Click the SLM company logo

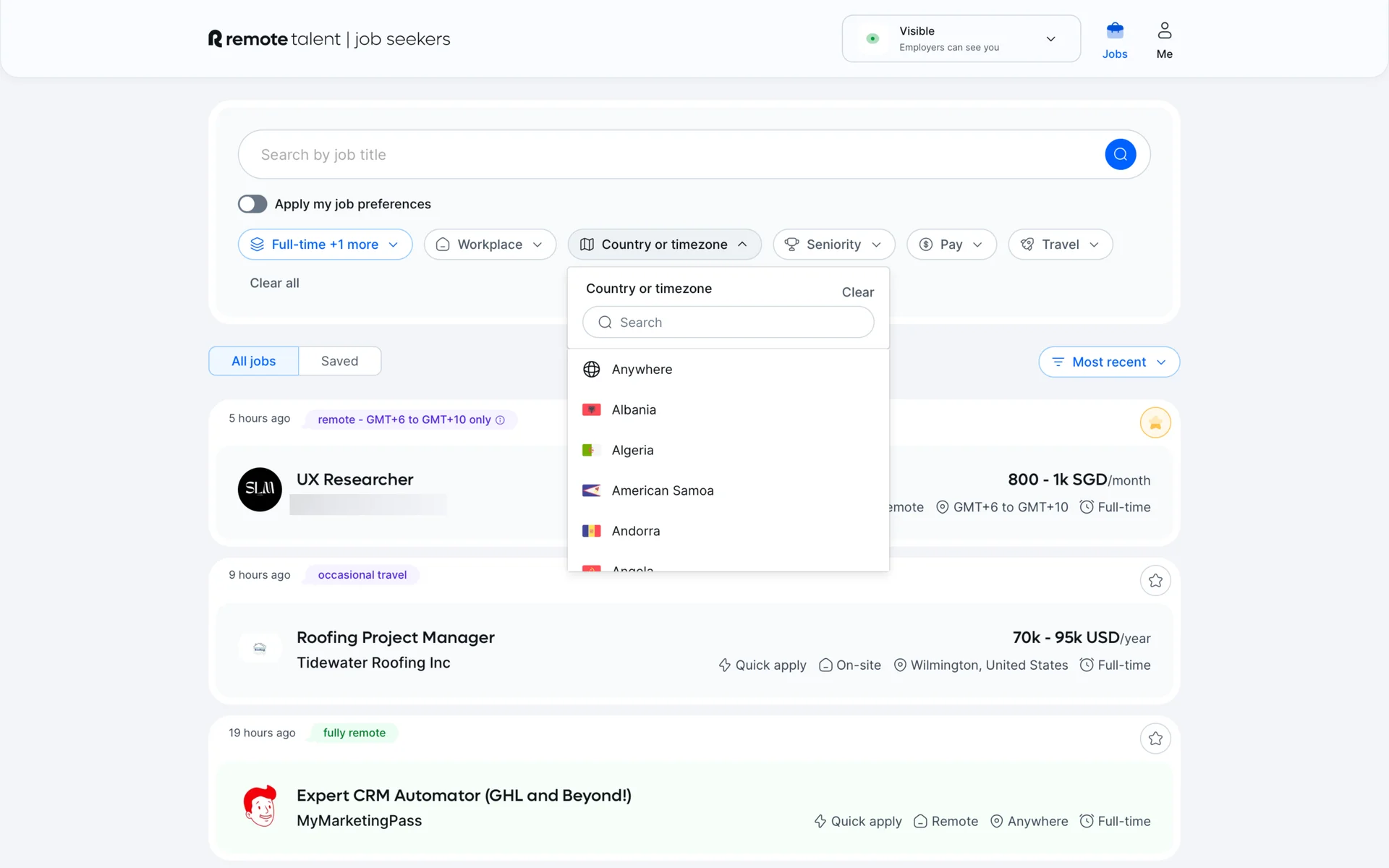click(x=260, y=490)
